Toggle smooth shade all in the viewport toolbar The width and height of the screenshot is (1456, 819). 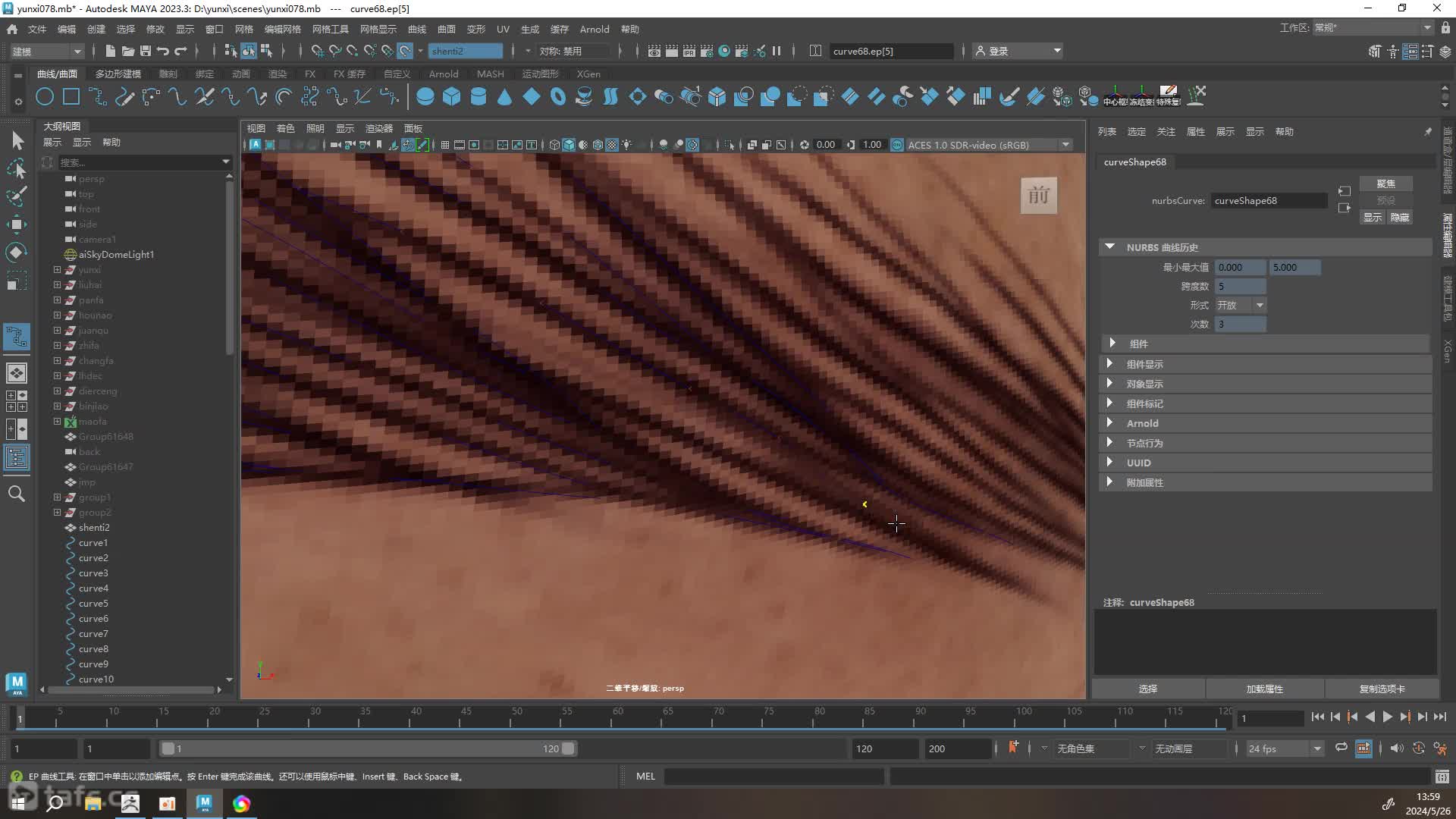(x=569, y=145)
